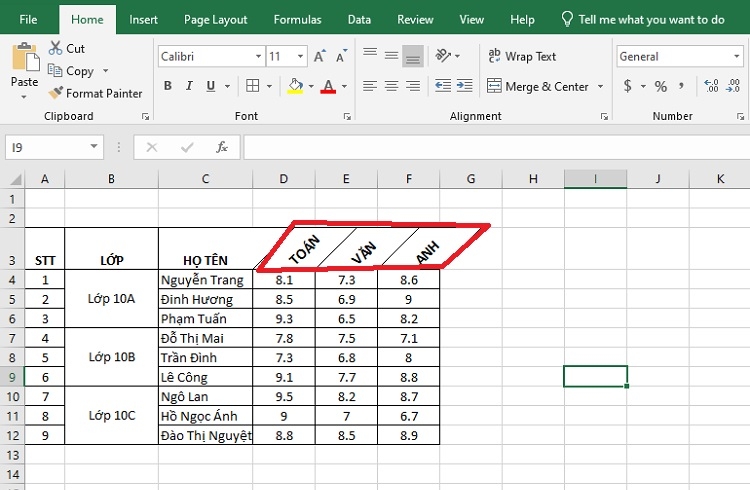Expand the underline style arrow
Screen dimensions: 750x490
click(x=227, y=87)
